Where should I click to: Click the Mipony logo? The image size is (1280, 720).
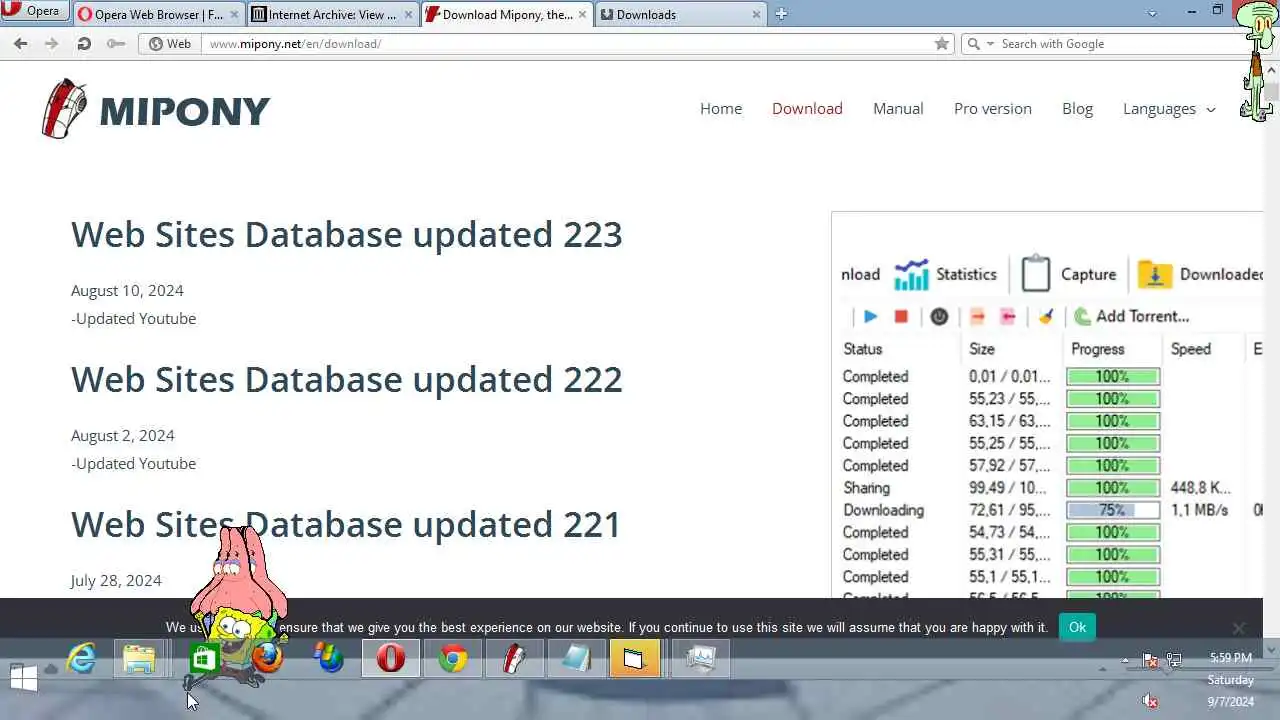[156, 108]
